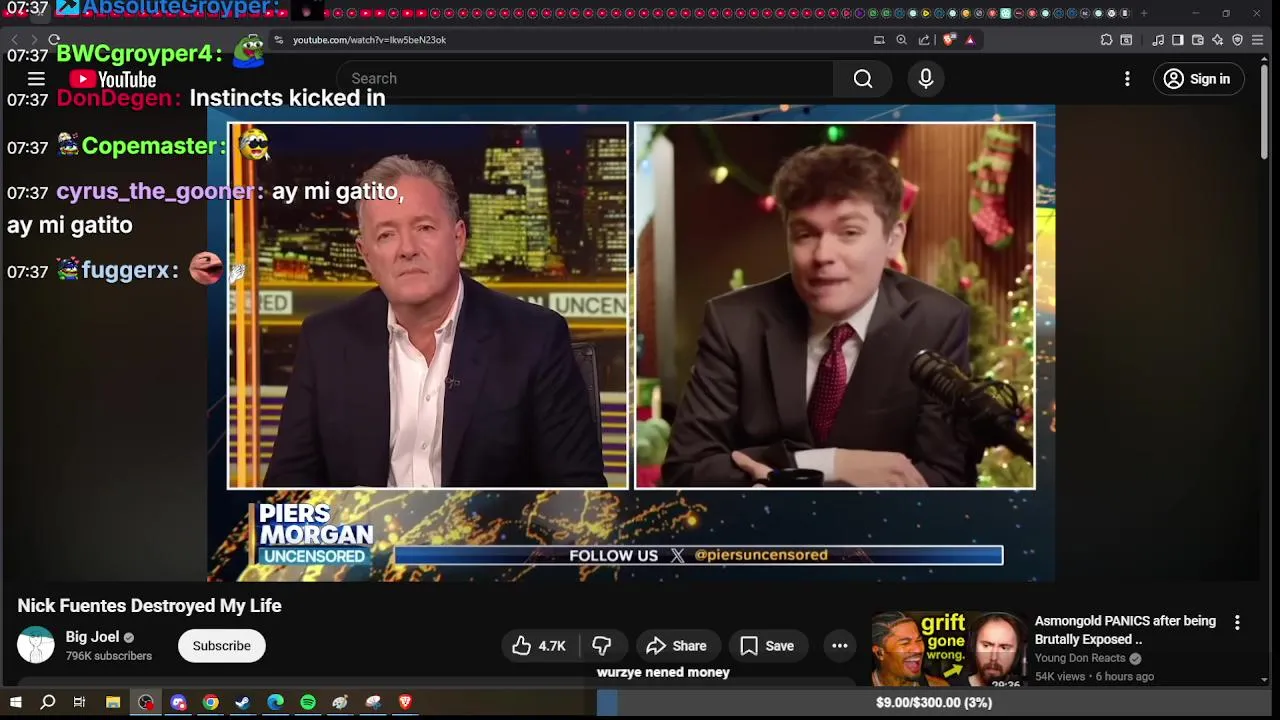Open Google Chrome from taskbar
The height and width of the screenshot is (720, 1280).
(210, 703)
